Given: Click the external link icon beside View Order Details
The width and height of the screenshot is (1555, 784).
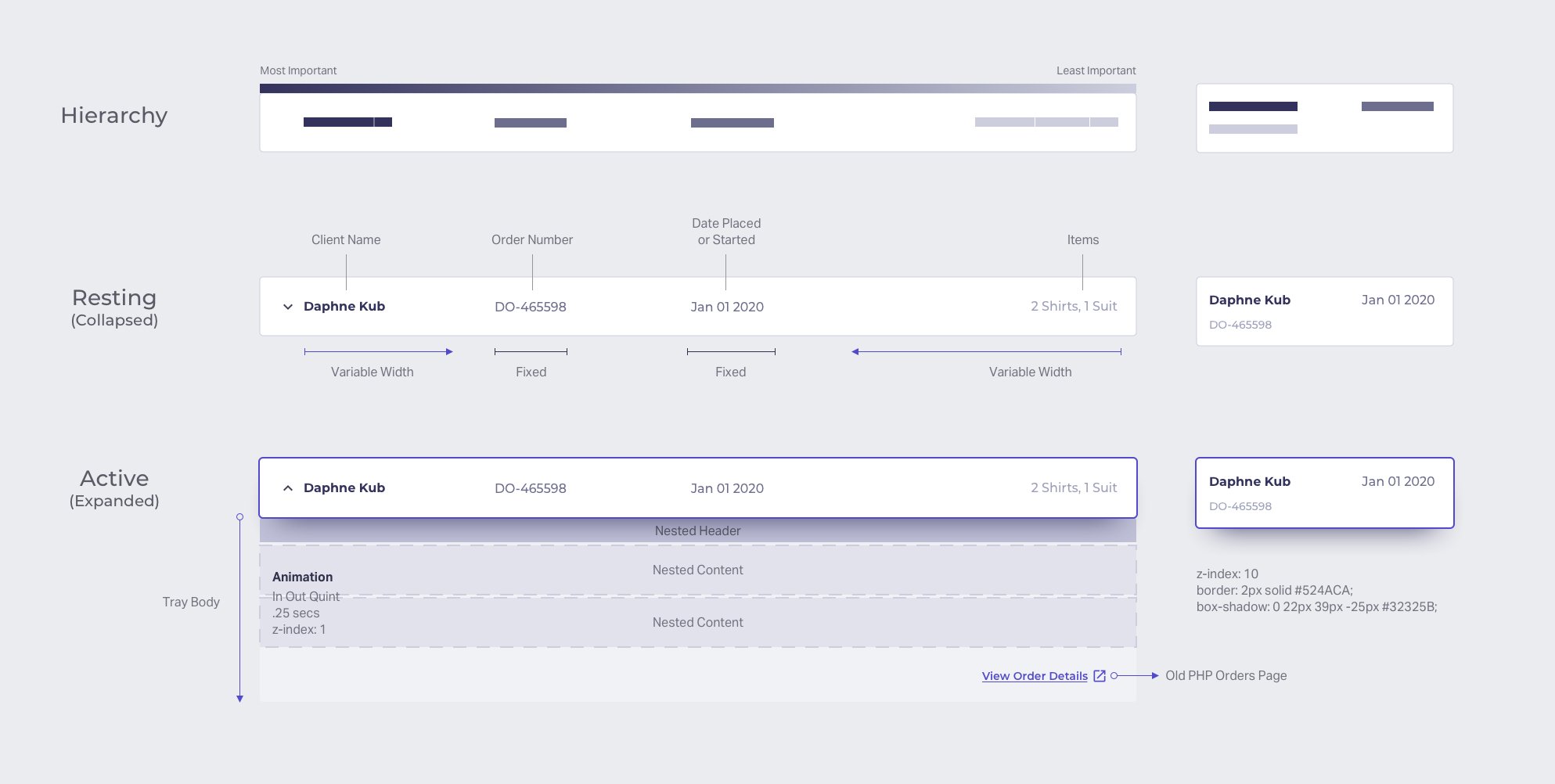Looking at the screenshot, I should tap(1099, 676).
